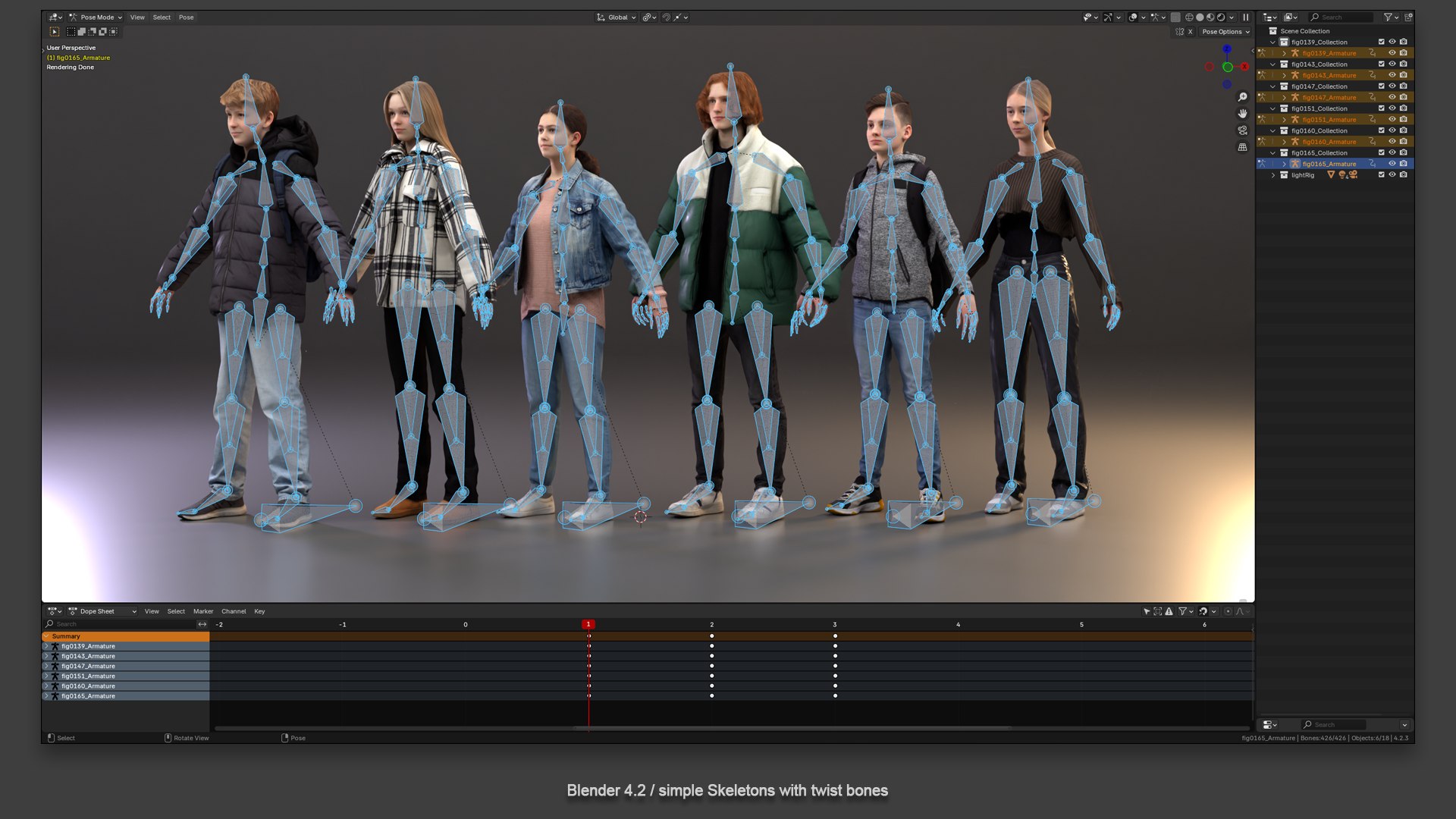Expand the lightRig collection
Viewport: 1456px width, 819px height.
tap(1273, 175)
